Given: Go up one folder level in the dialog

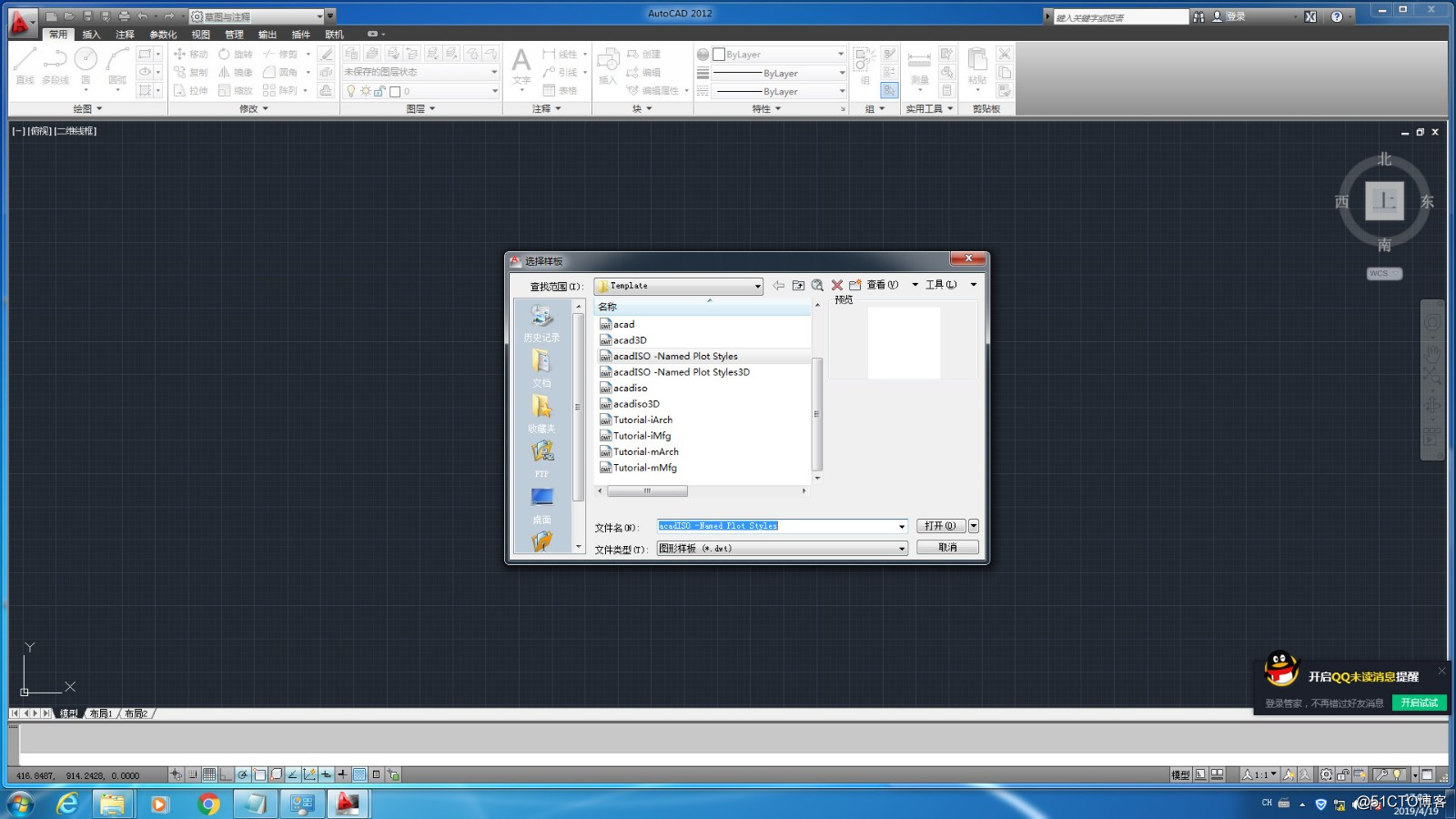Looking at the screenshot, I should [798, 285].
